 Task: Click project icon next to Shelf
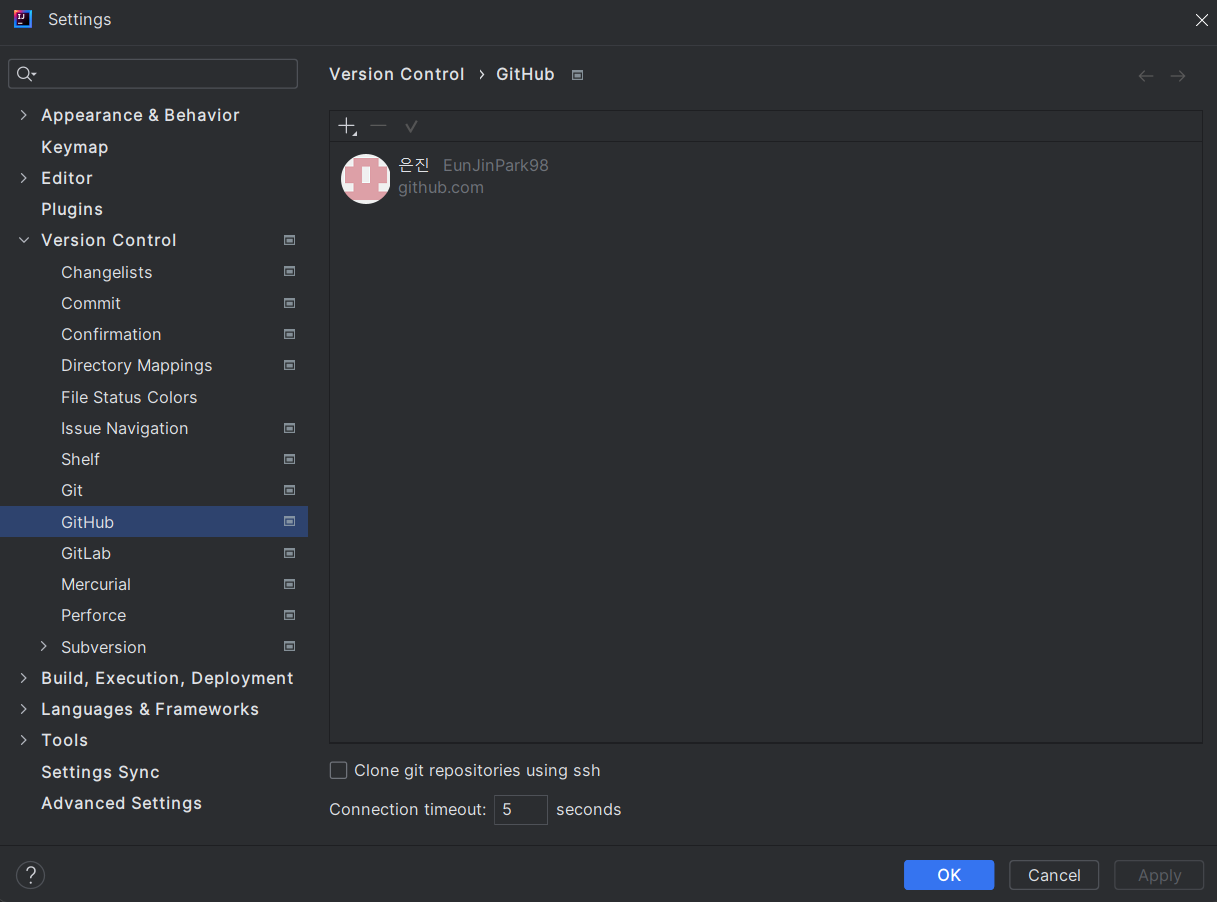(289, 459)
